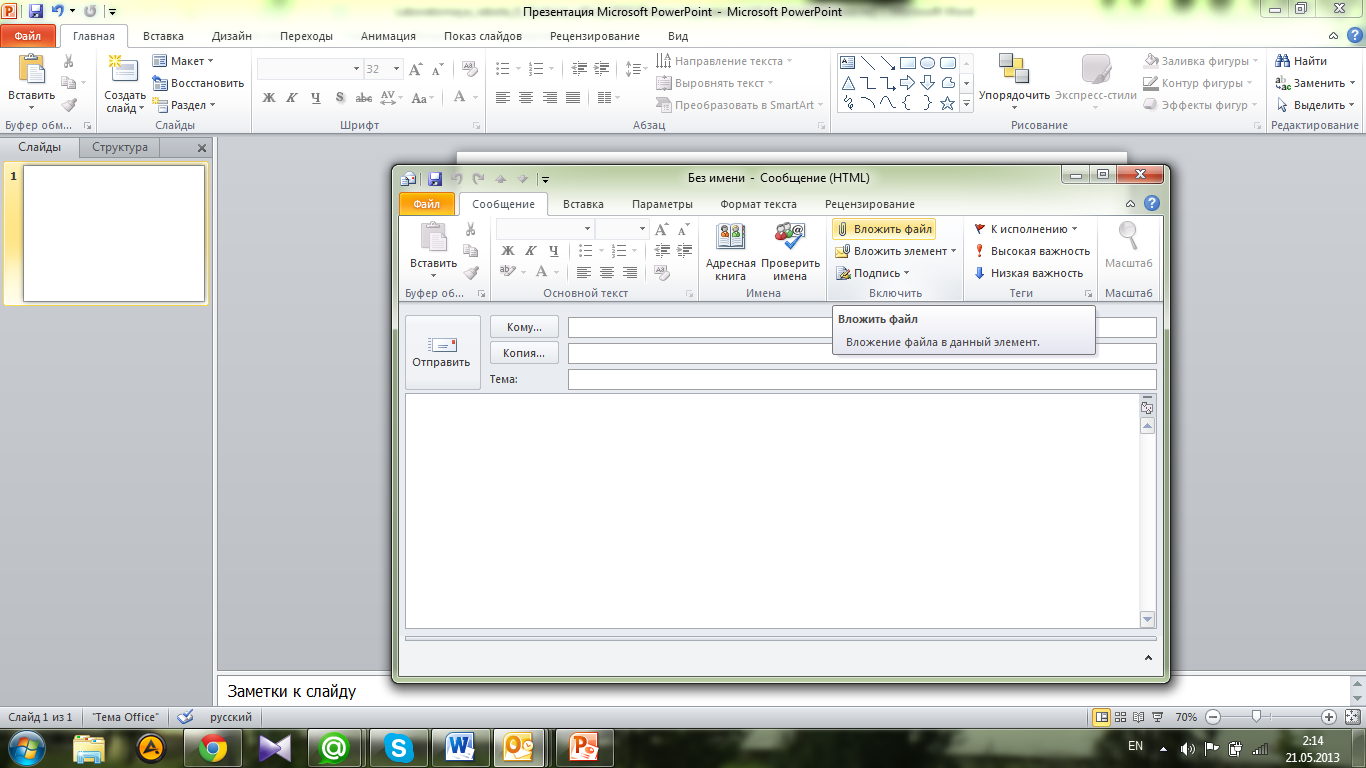
Task: Open PowerPoint font size 32 dropdown
Action: pos(397,69)
